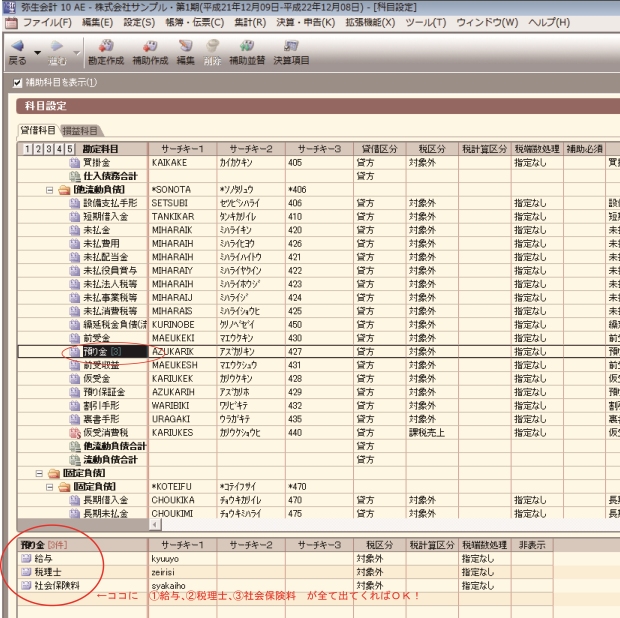The image size is (620, 618).
Task: Open the 拡張機能(X) menu
Action: (x=370, y=23)
